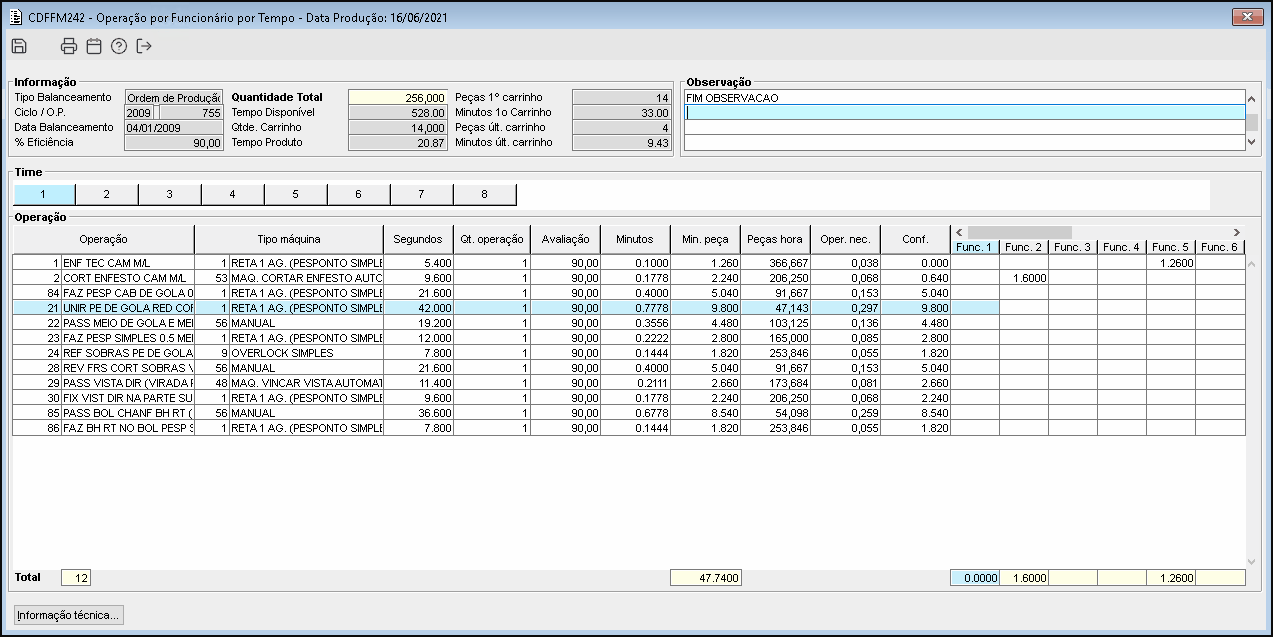The height and width of the screenshot is (637, 1273).
Task: Select Time tab 7
Action: [421, 195]
